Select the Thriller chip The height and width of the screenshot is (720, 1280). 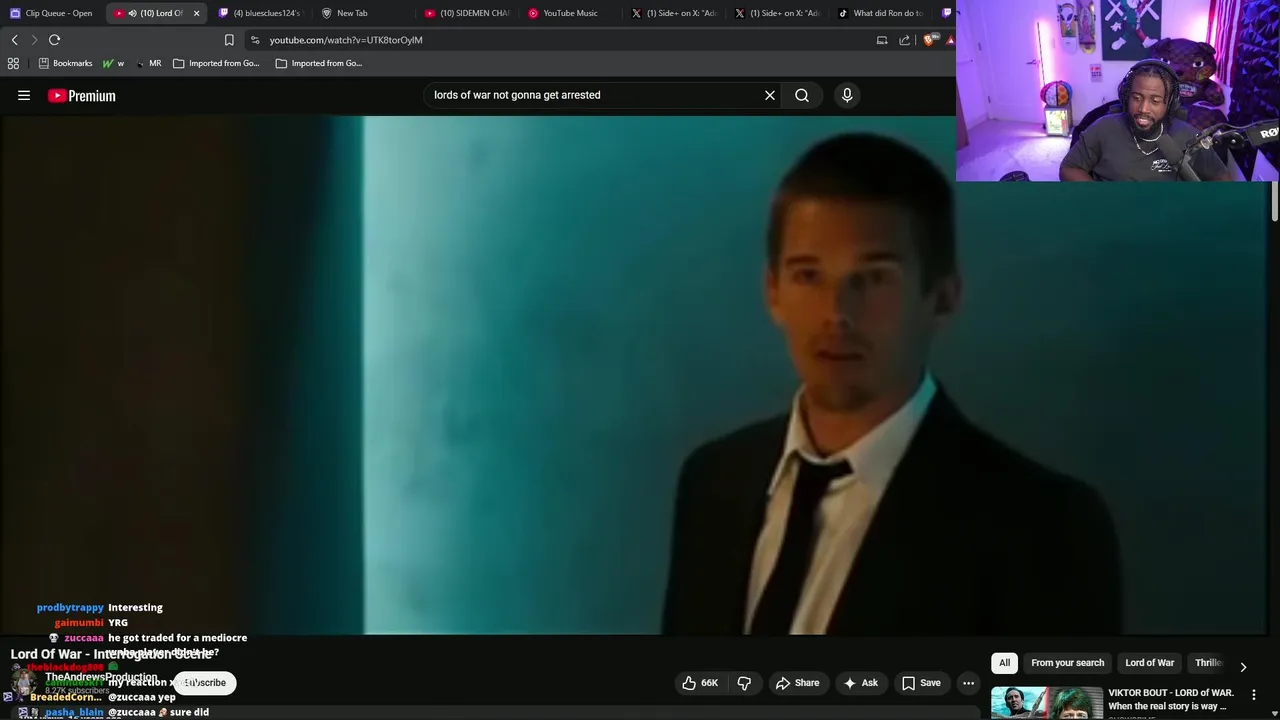tap(1207, 663)
